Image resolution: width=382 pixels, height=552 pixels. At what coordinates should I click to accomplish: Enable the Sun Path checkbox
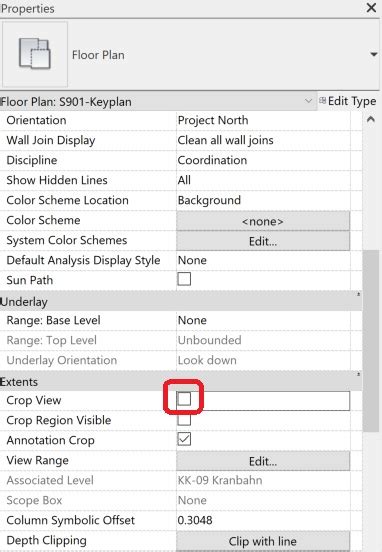point(184,279)
